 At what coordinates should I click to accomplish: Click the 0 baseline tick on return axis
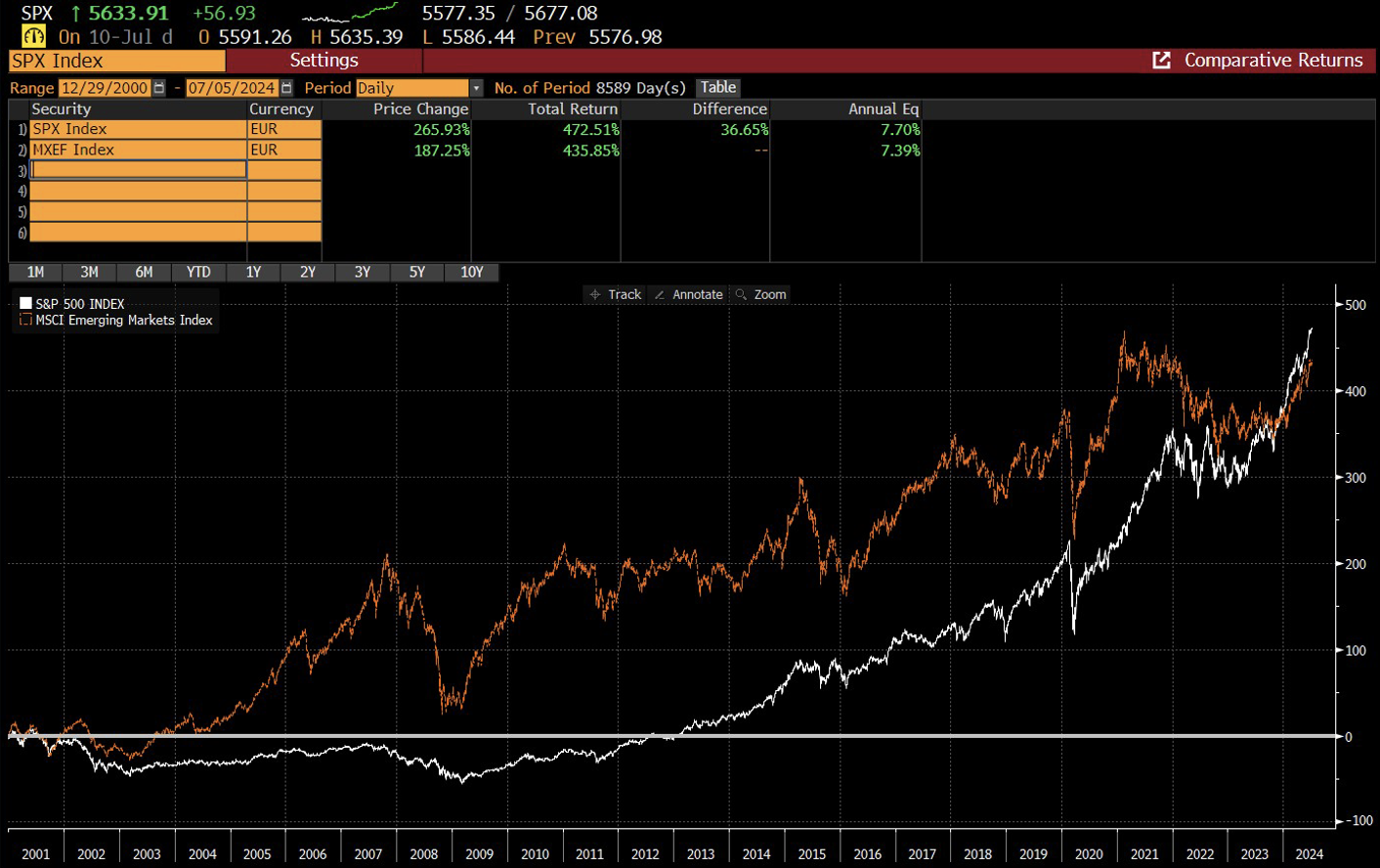(x=1349, y=737)
